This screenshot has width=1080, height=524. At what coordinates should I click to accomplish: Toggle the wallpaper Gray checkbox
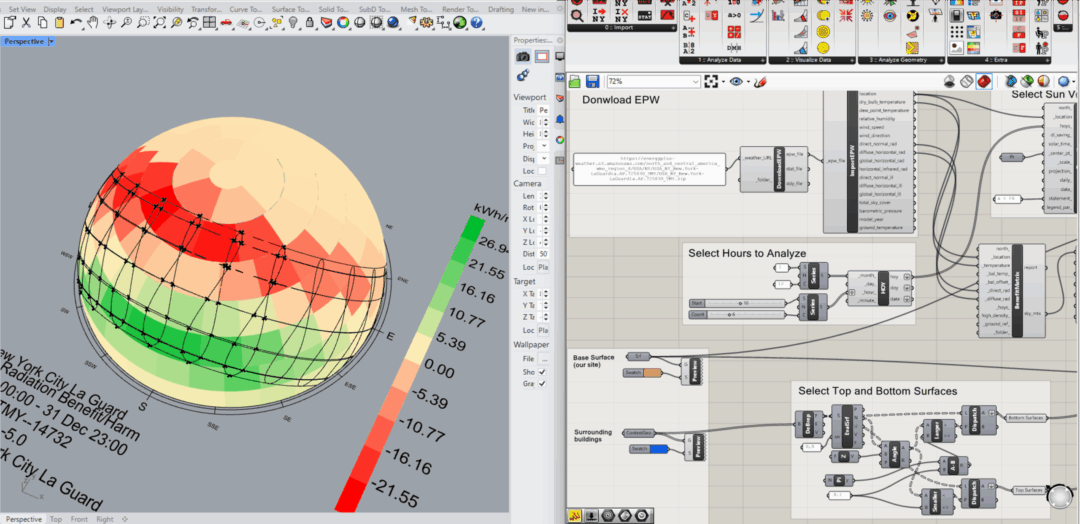(x=542, y=384)
